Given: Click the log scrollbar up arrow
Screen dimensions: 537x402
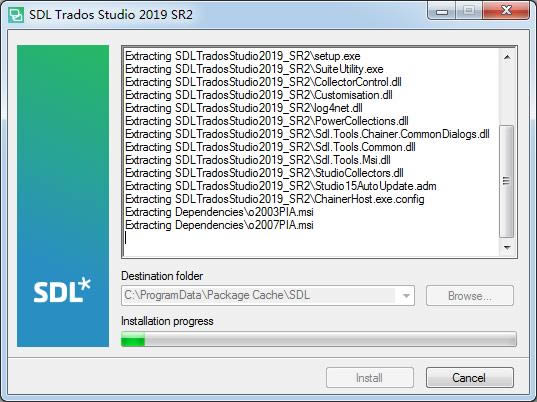Looking at the screenshot, I should pos(507,57).
